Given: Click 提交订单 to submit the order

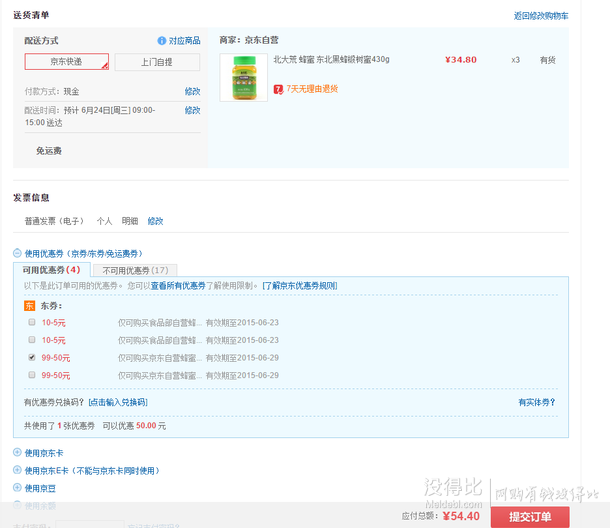Looking at the screenshot, I should (530, 517).
